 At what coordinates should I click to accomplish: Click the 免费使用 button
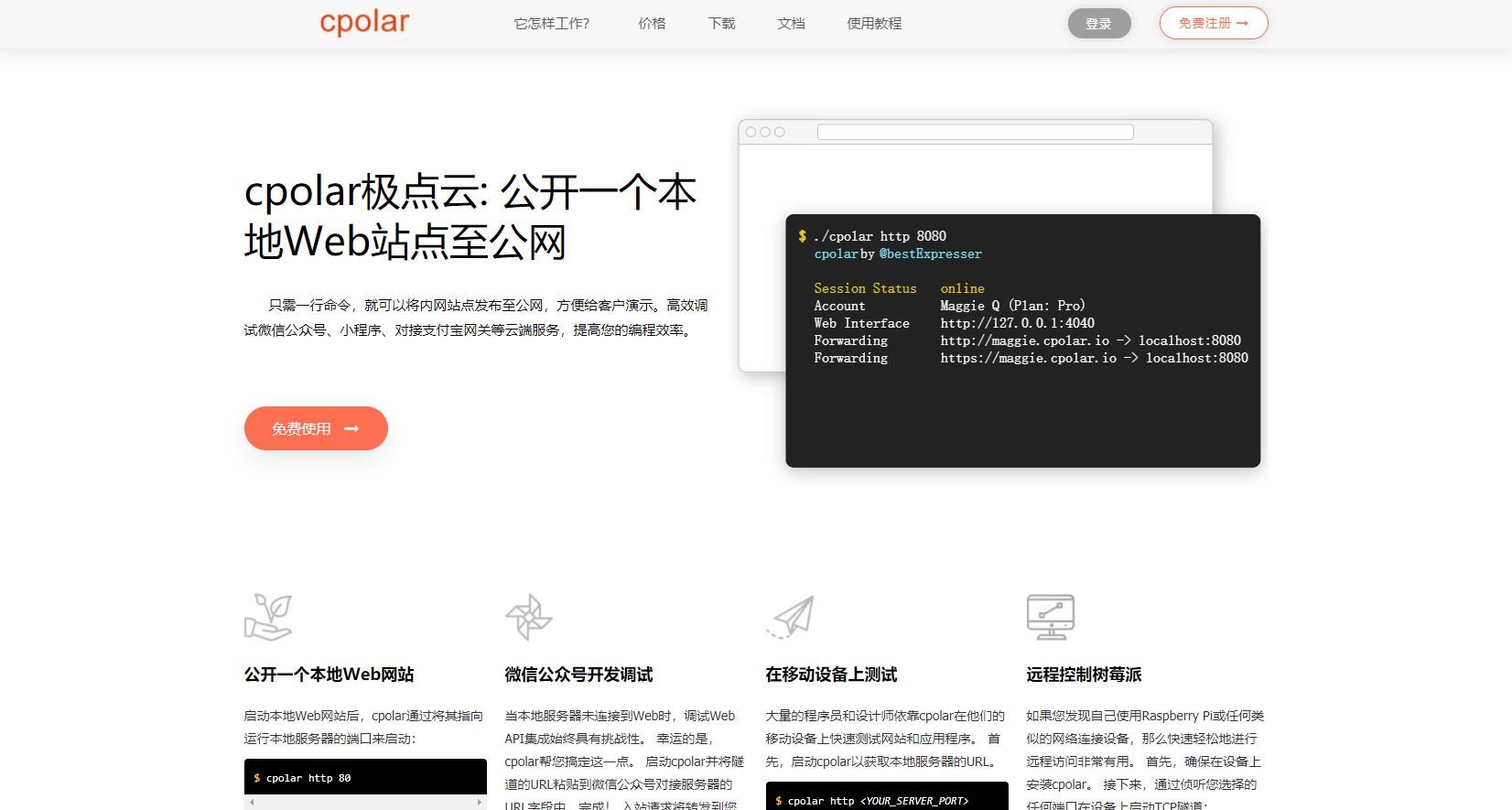(x=316, y=428)
